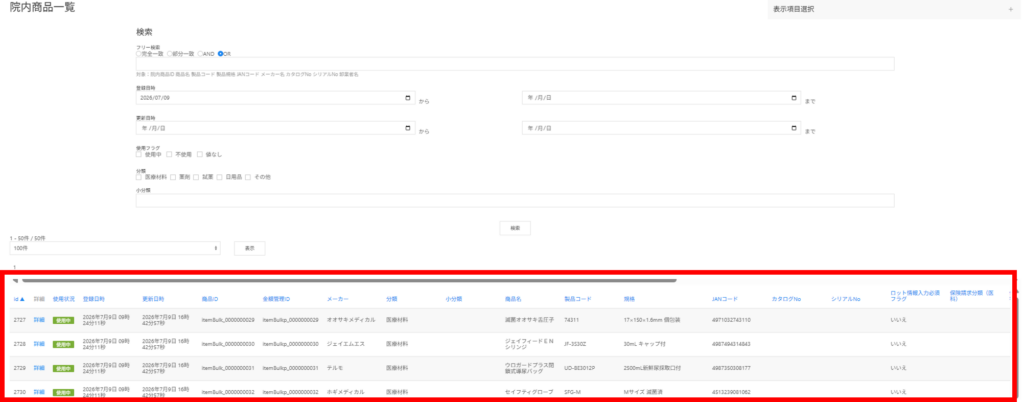Viewport: 1024px width, 402px height.
Task: Click maker cell テルモ
Action: point(335,368)
